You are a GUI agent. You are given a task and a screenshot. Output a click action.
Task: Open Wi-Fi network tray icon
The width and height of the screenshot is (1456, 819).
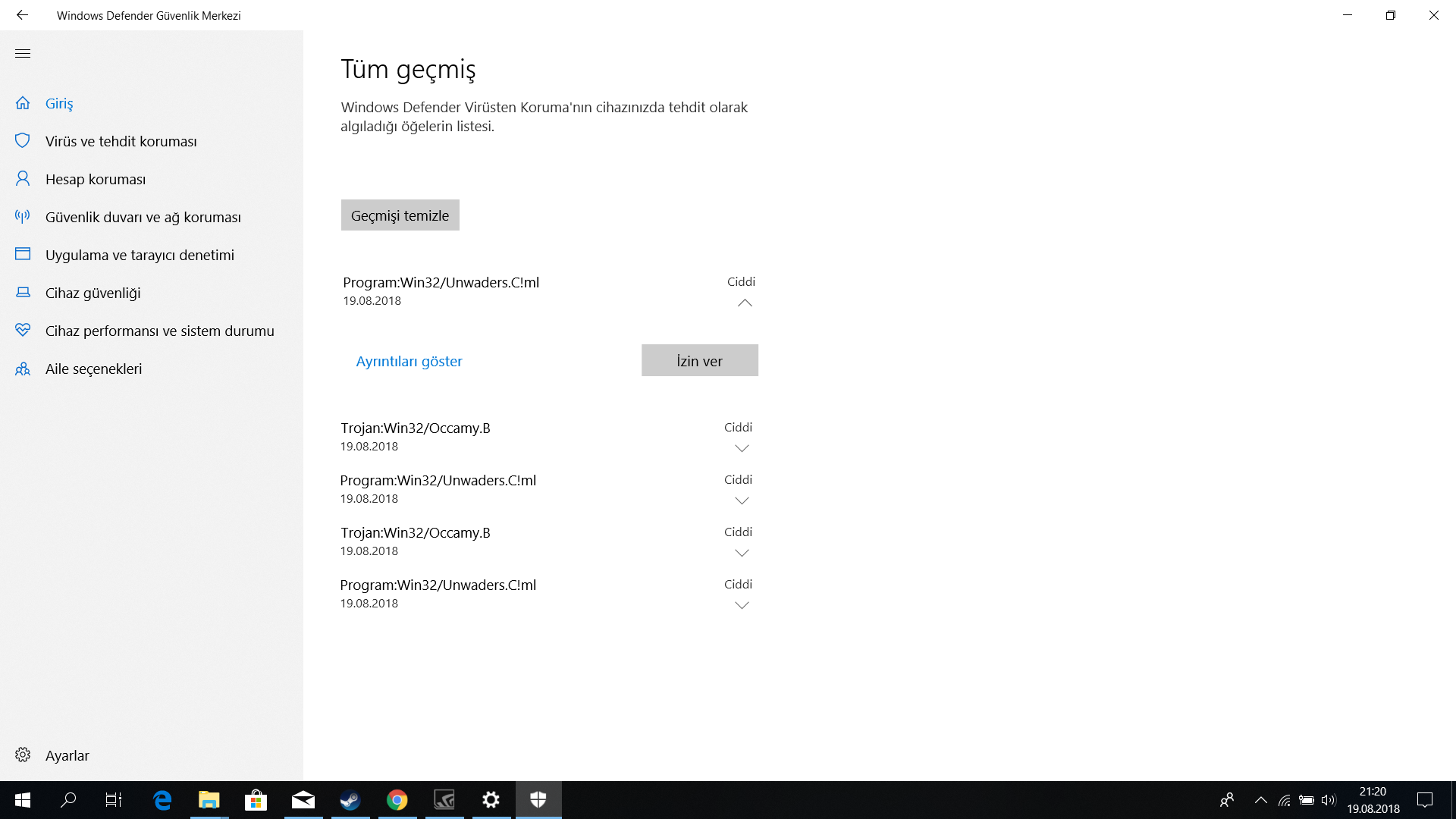coord(1284,800)
